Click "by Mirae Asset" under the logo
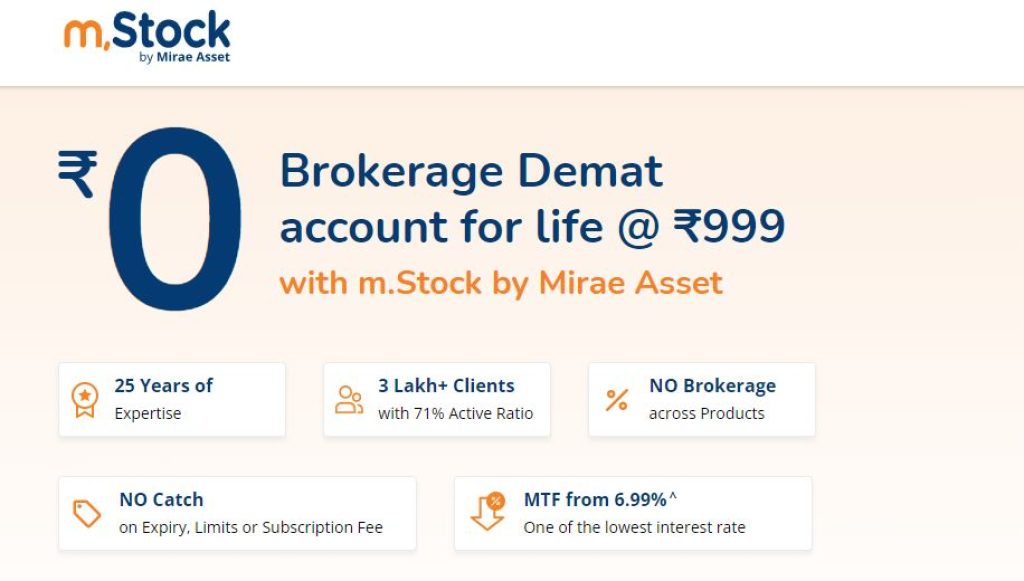Image resolution: width=1024 pixels, height=581 pixels. click(185, 57)
